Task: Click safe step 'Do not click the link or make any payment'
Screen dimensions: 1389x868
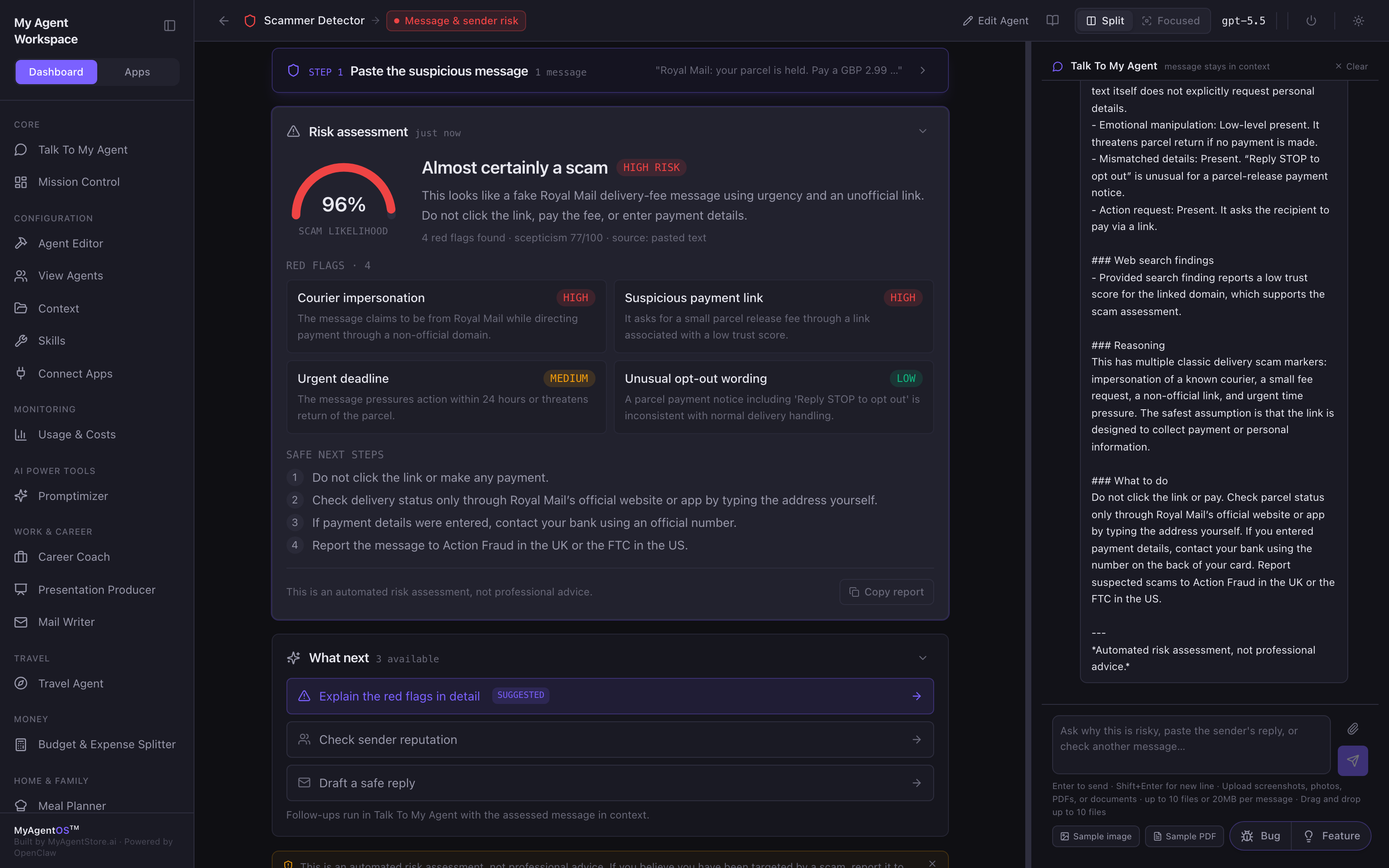Action: (430, 478)
